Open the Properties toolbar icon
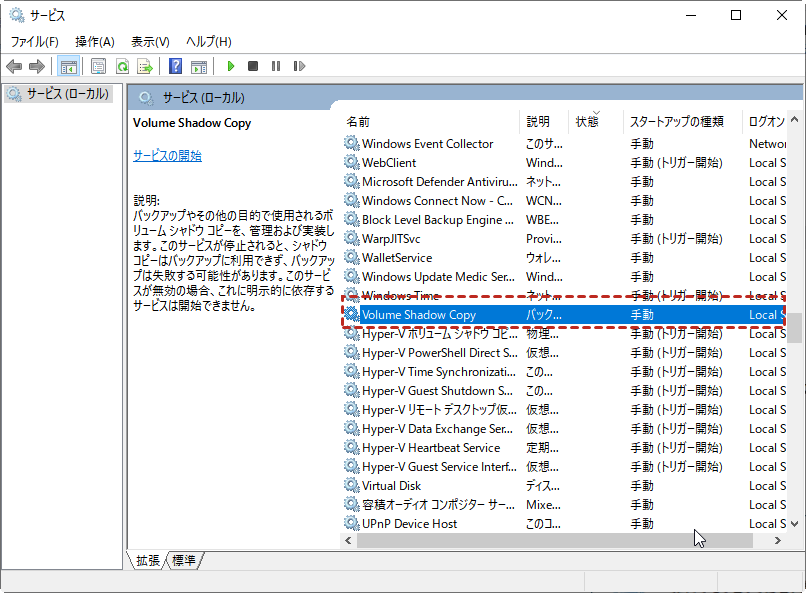The width and height of the screenshot is (806, 593). [98, 66]
